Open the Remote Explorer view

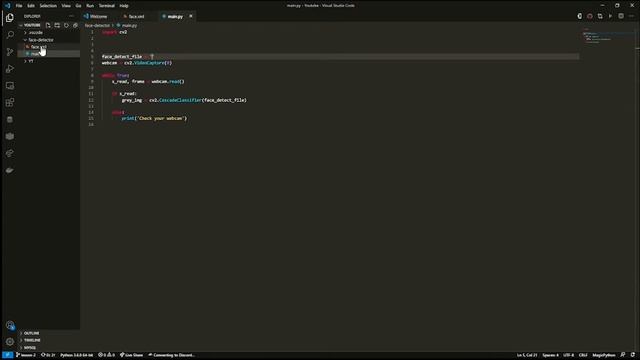point(10,86)
